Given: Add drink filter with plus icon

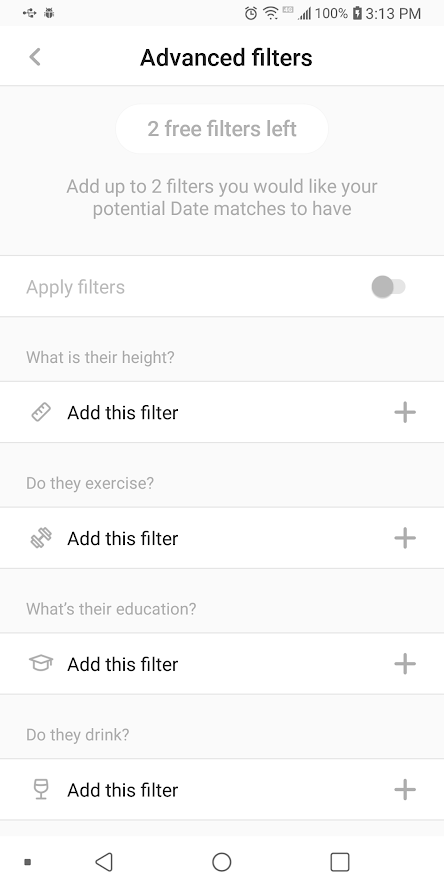Looking at the screenshot, I should point(405,789).
